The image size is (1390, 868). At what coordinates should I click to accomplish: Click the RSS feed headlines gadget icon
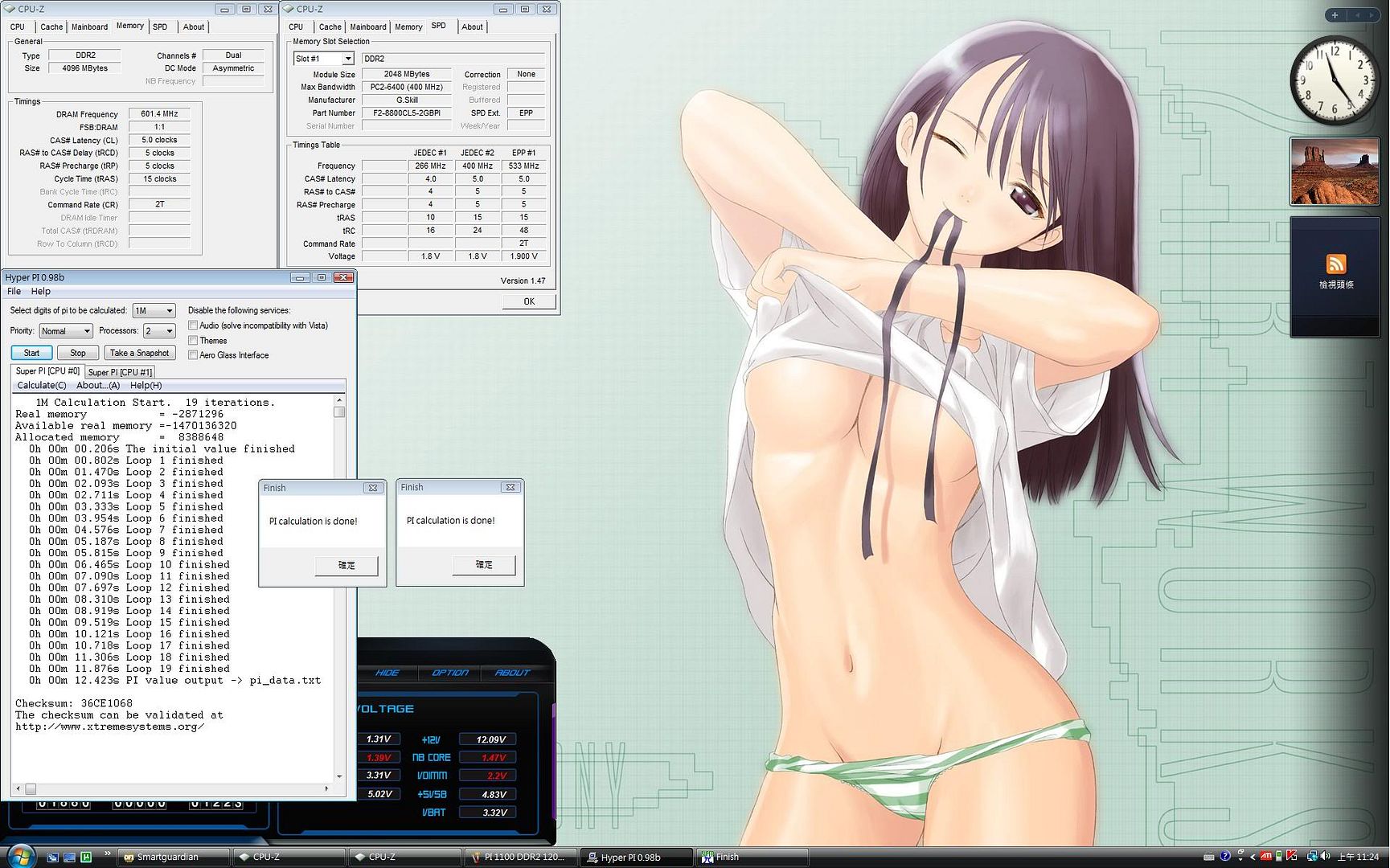click(x=1335, y=264)
